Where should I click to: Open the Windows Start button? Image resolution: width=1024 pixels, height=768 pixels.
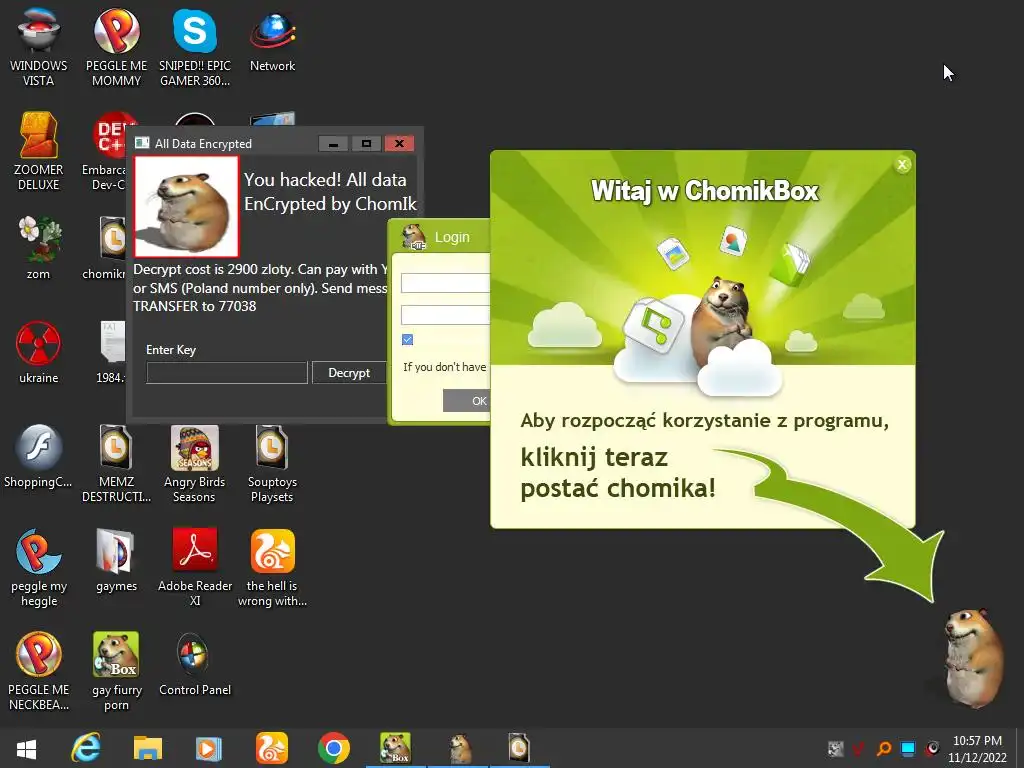click(x=27, y=749)
